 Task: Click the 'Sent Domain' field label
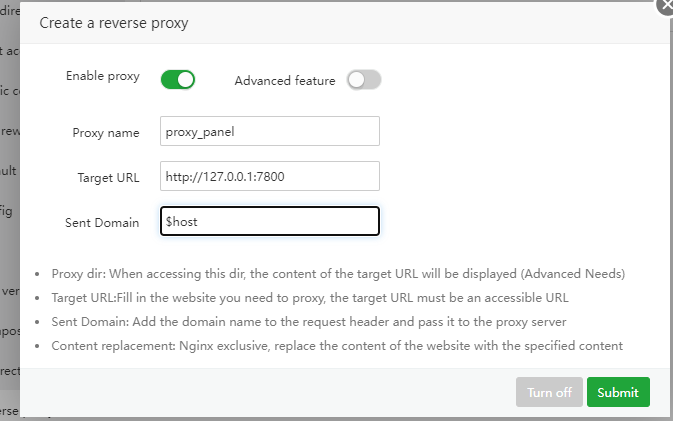coord(103,222)
